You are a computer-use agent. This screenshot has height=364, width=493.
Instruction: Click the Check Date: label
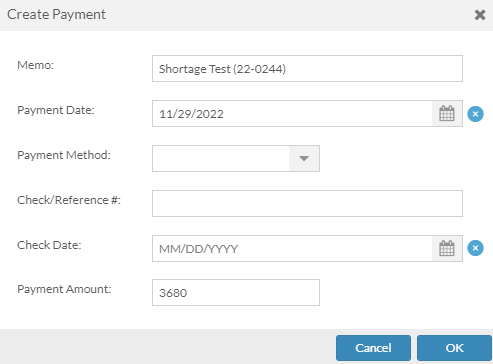[49, 245]
